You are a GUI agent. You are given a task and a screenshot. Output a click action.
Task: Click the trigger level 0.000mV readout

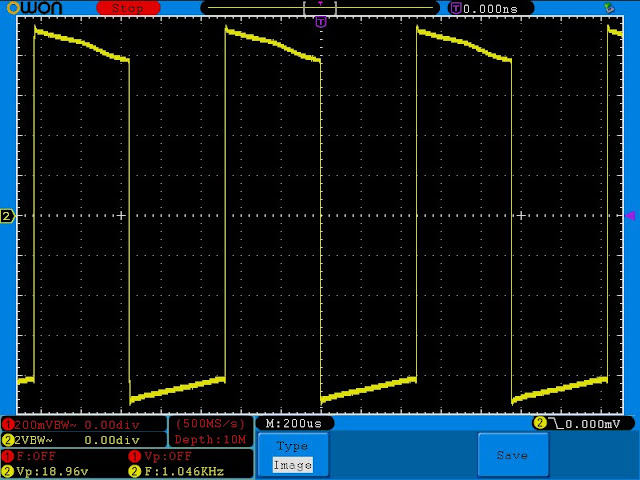click(x=592, y=424)
